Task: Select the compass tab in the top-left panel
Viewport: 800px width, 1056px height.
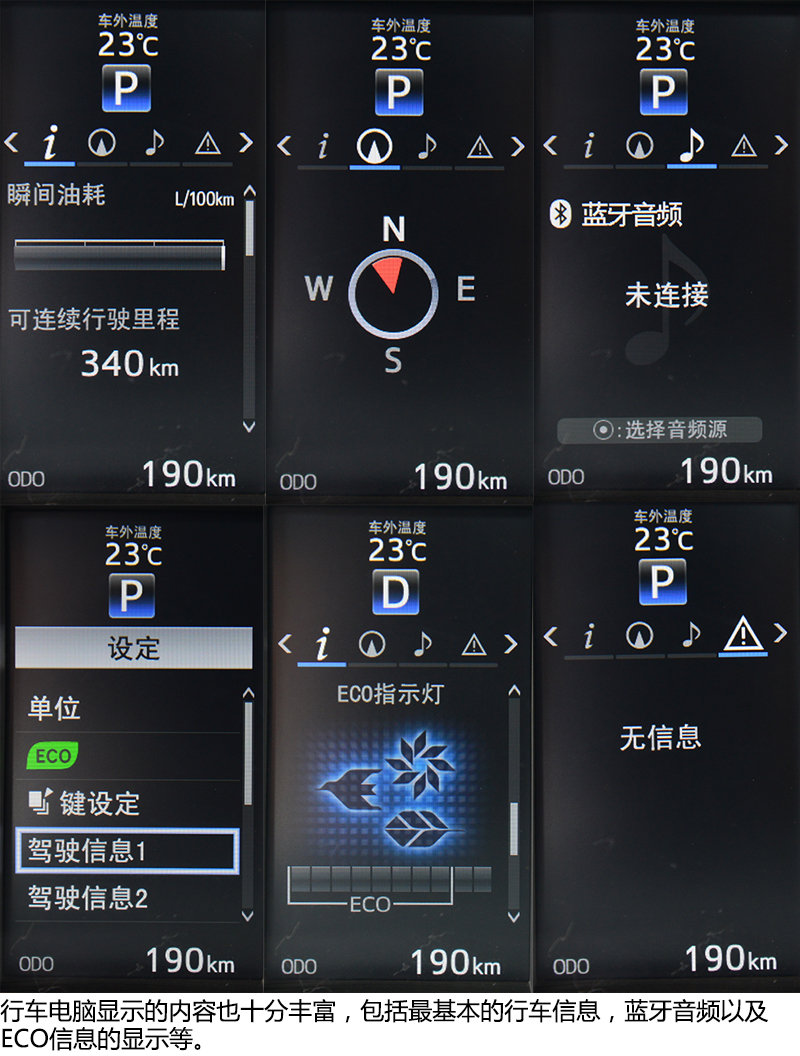Action: click(x=102, y=143)
